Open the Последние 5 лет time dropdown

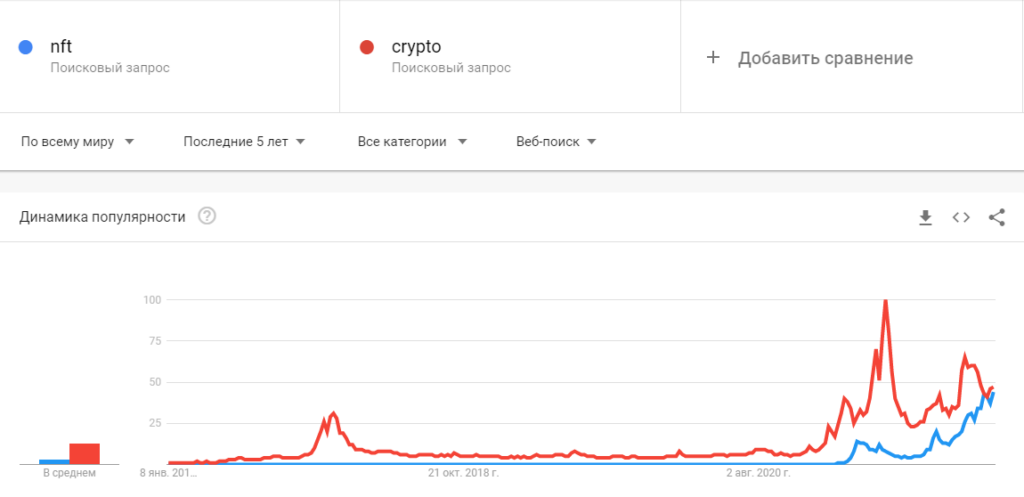point(244,142)
